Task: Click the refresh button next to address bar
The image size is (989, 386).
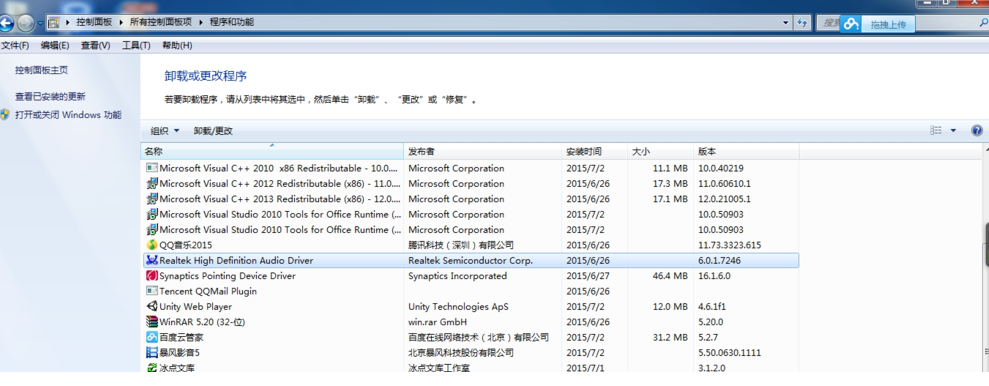Action: point(802,22)
